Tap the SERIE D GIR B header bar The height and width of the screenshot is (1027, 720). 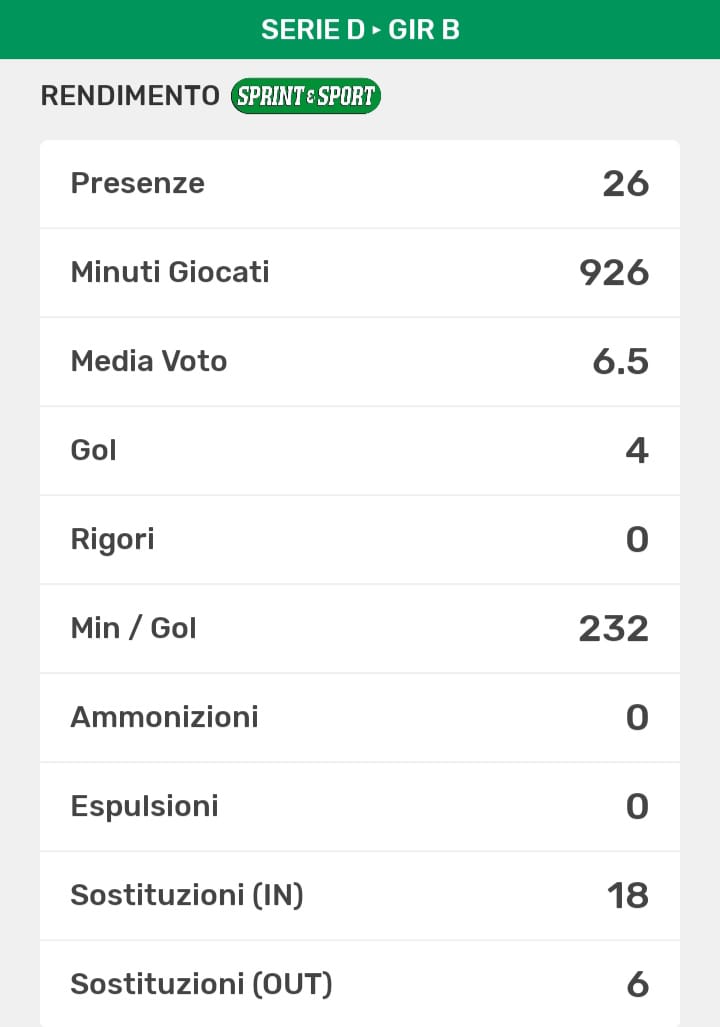pos(360,30)
